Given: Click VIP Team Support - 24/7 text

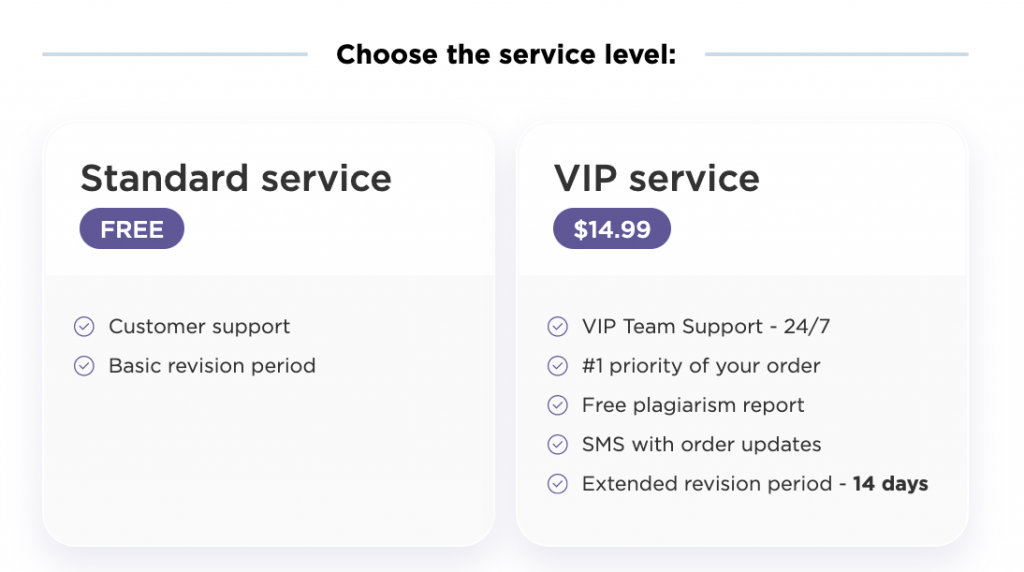Looking at the screenshot, I should point(706,326).
